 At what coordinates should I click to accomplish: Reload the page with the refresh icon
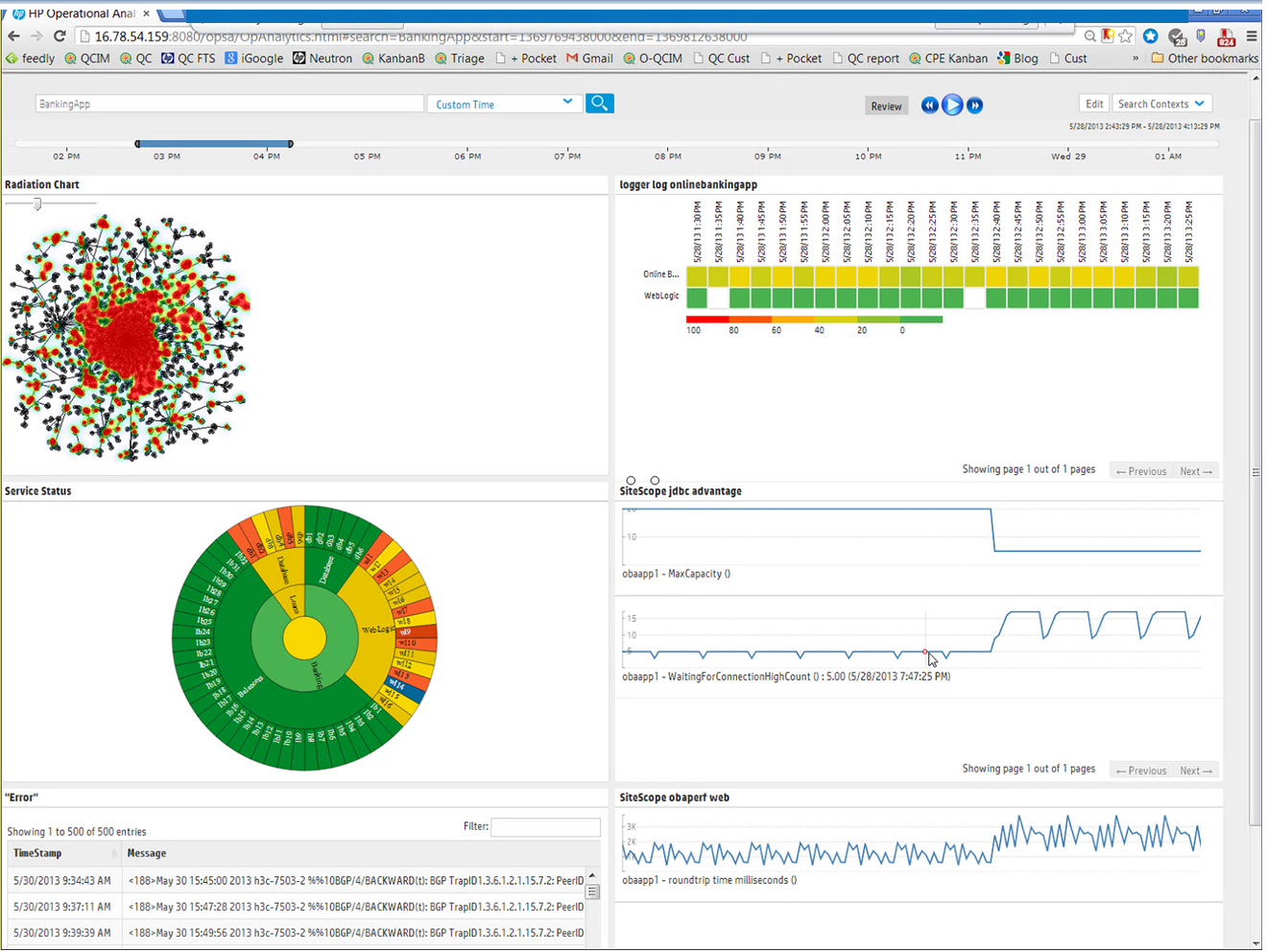tap(60, 36)
